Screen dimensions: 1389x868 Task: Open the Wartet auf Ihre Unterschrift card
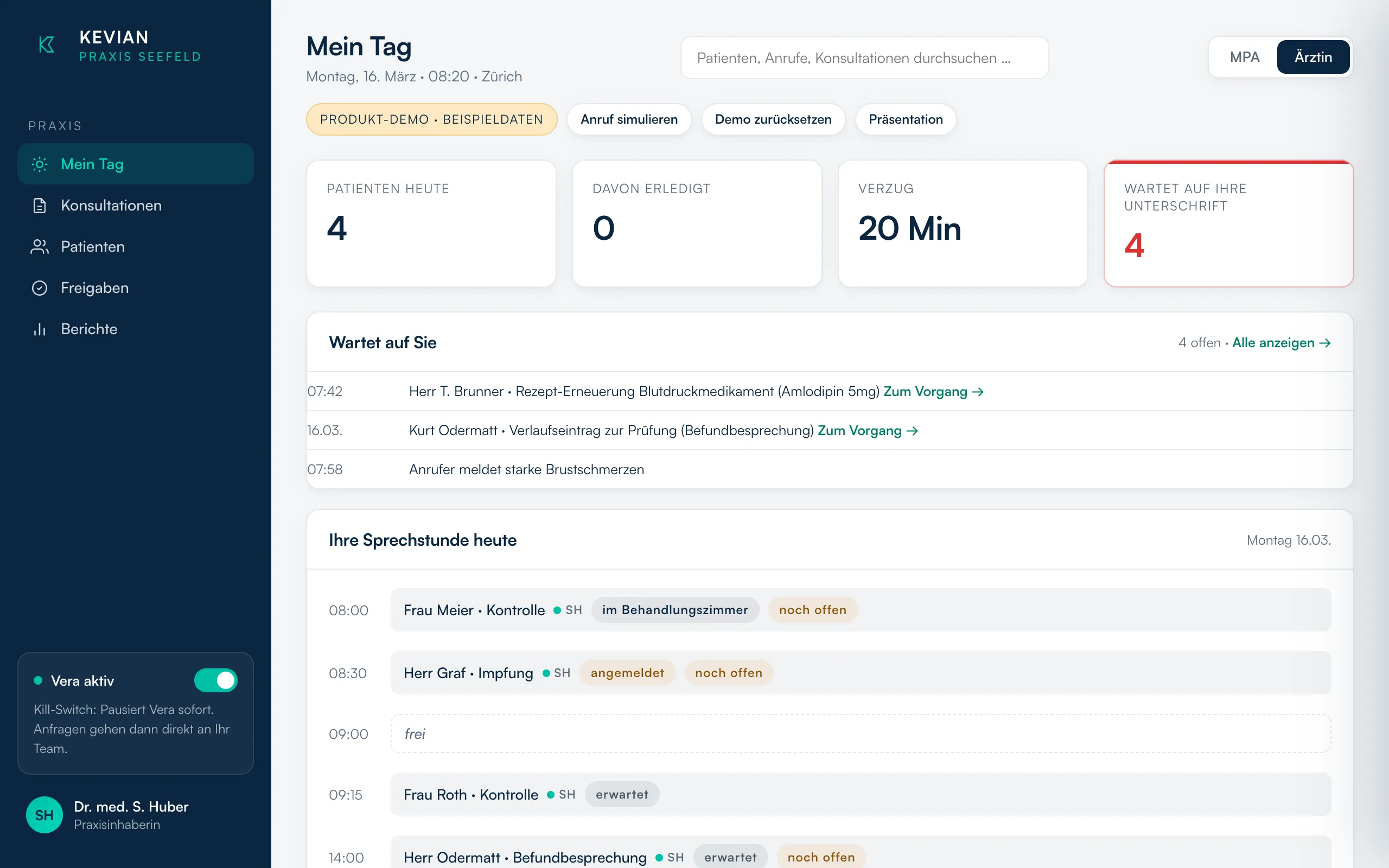point(1228,224)
